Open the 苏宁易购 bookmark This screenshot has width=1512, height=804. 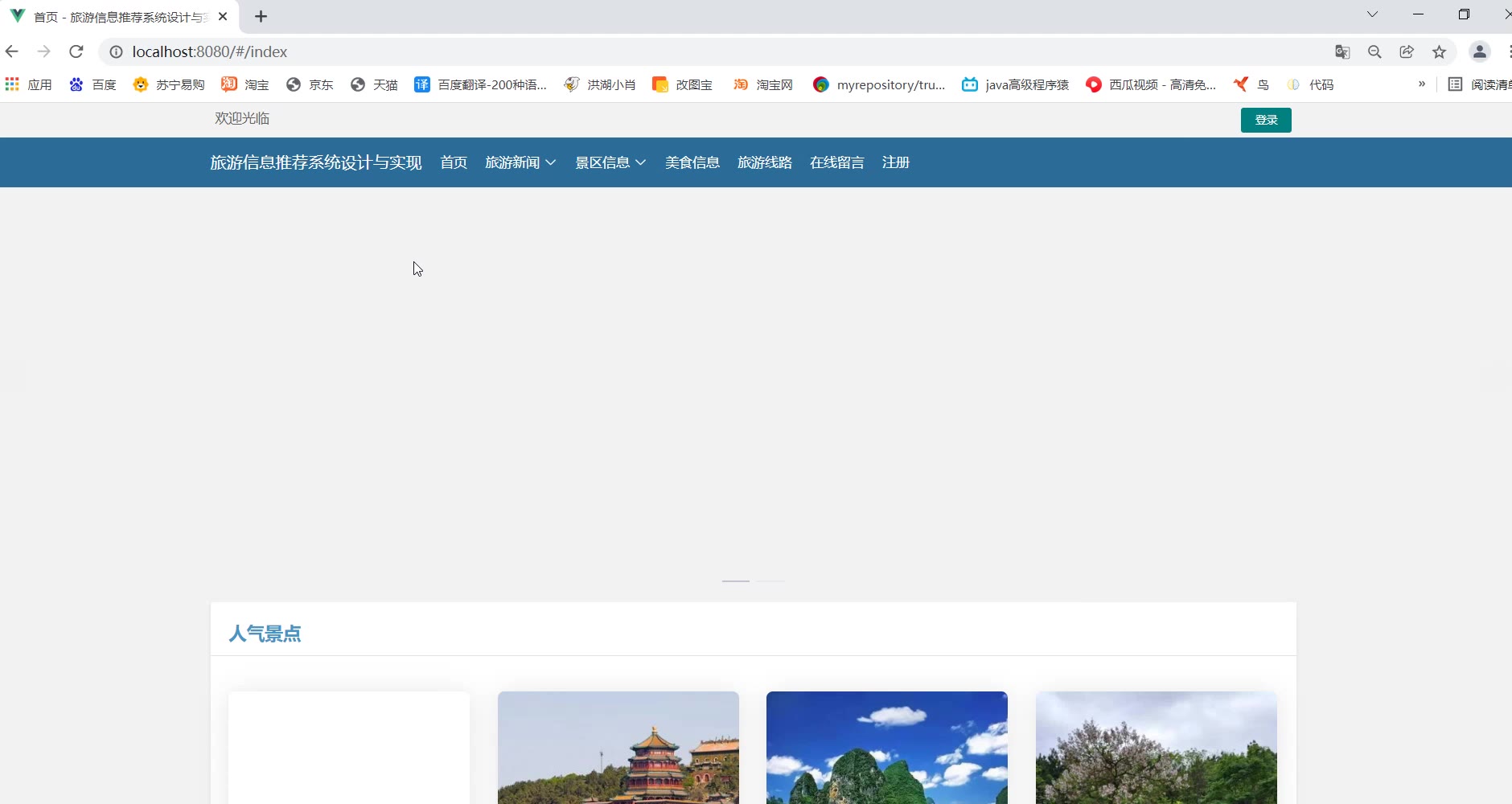pyautogui.click(x=169, y=84)
